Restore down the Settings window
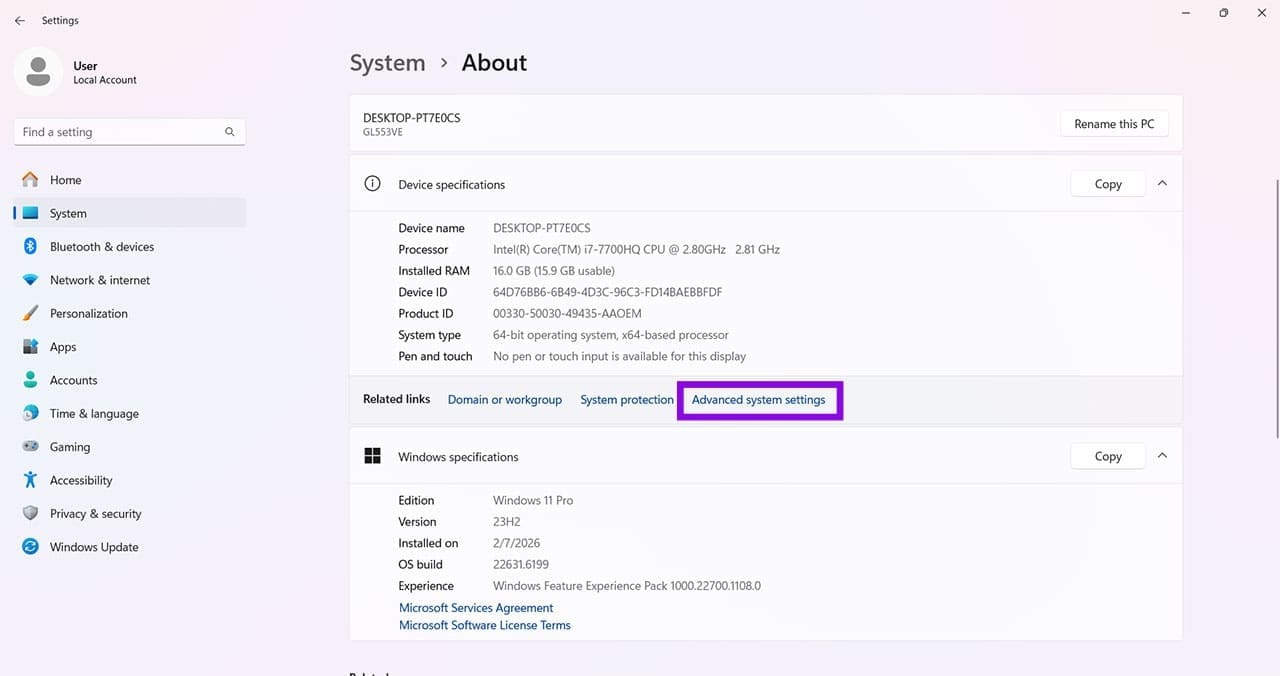This screenshot has width=1280, height=676. pos(1223,13)
